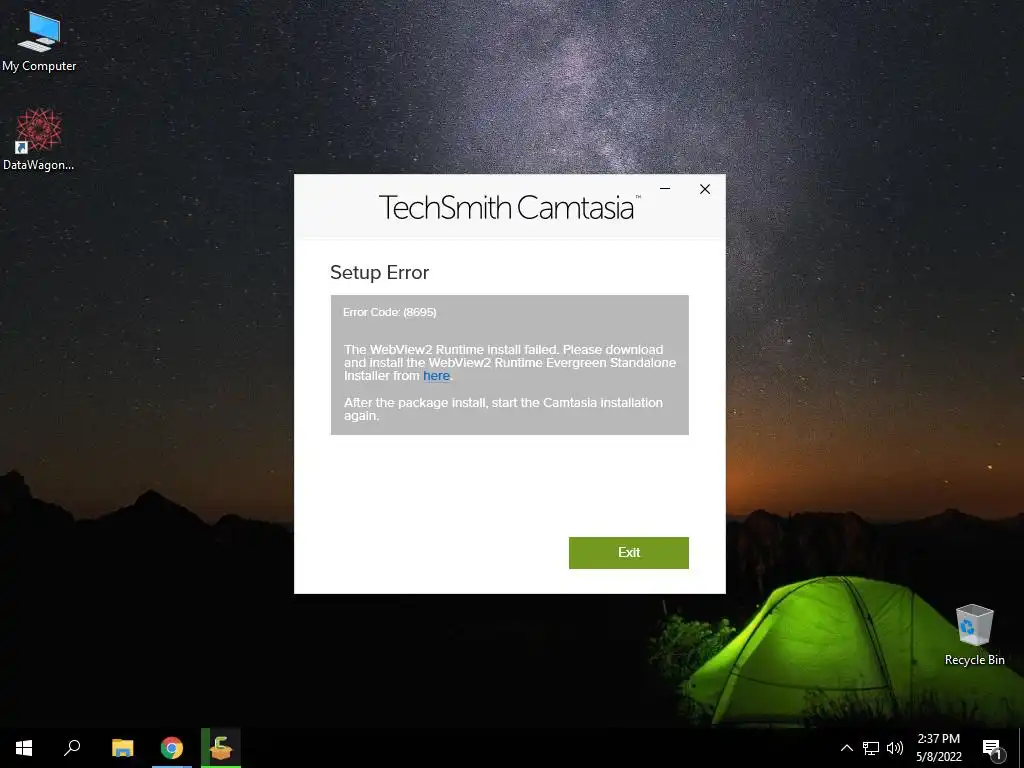Select the Recycle Bin desktop icon
The height and width of the screenshot is (768, 1024).
pos(974,635)
